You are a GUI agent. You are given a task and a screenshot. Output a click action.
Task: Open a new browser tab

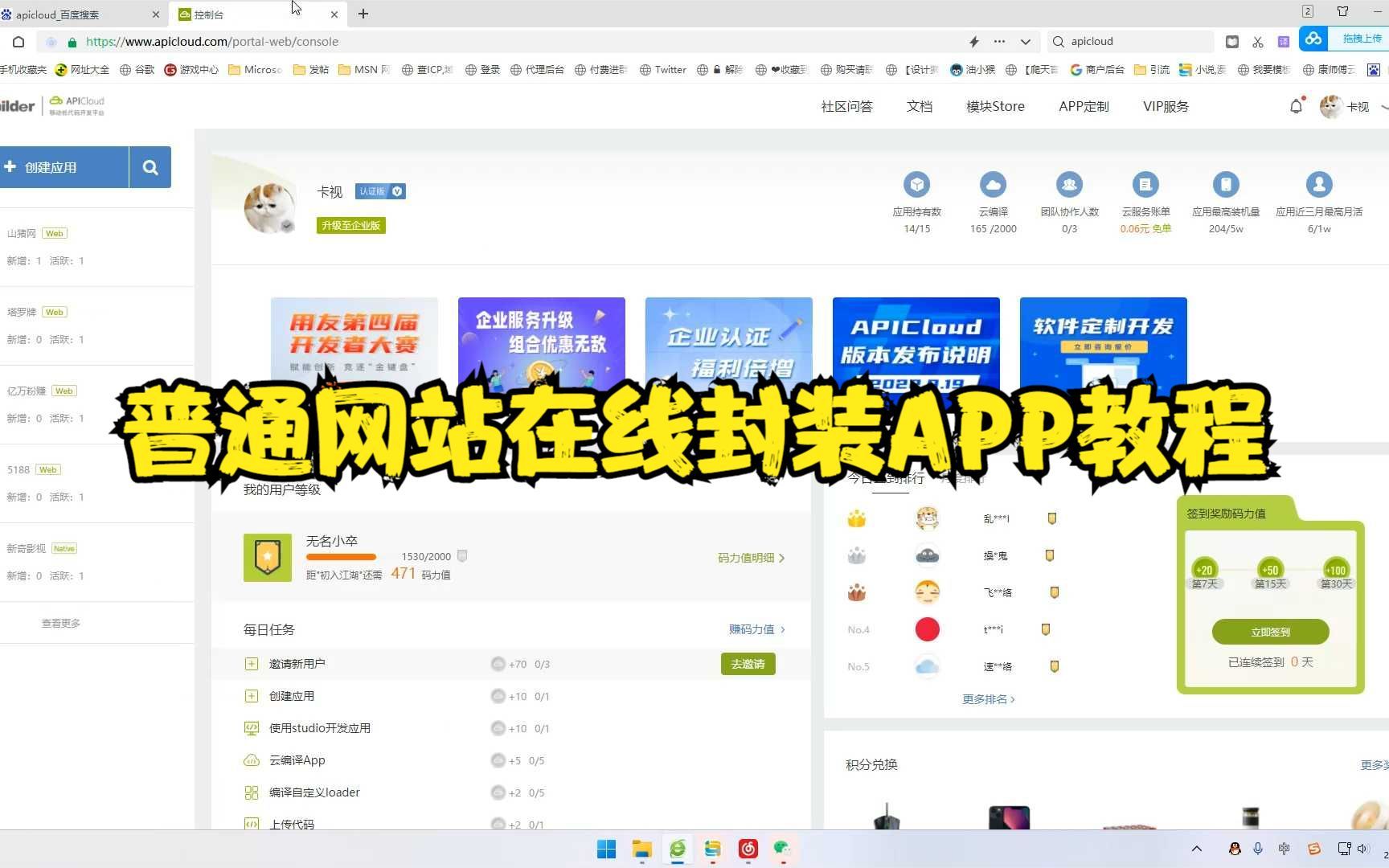point(363,14)
